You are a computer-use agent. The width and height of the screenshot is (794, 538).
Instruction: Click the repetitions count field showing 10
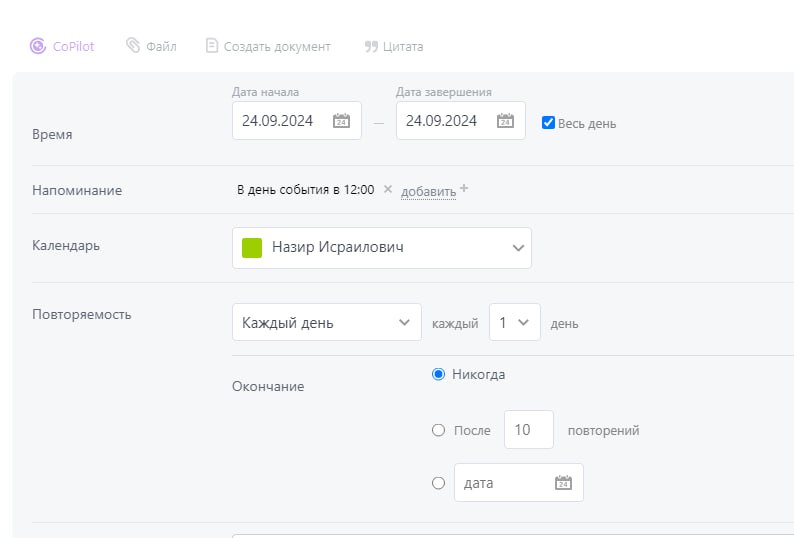pyautogui.click(x=528, y=431)
